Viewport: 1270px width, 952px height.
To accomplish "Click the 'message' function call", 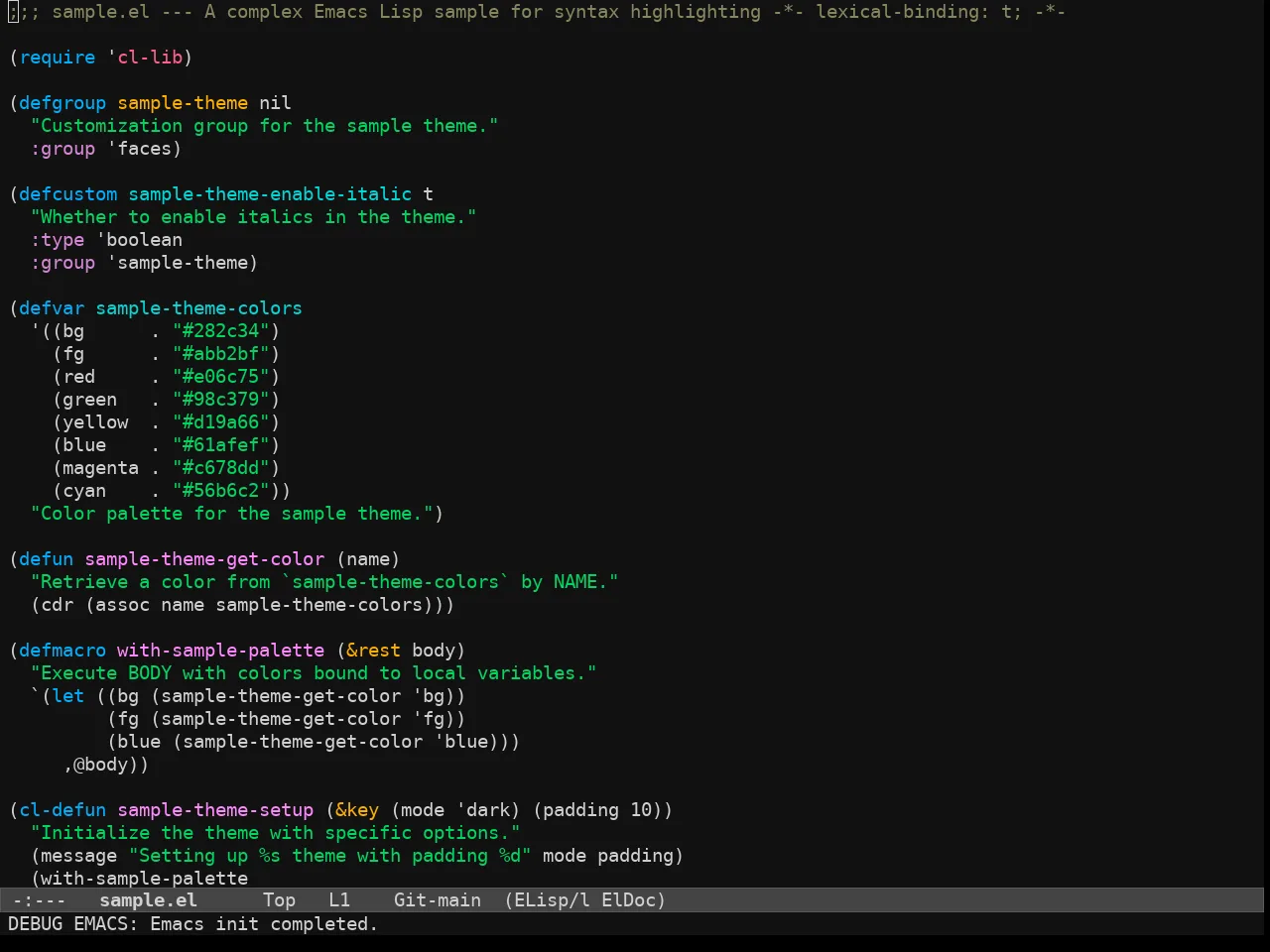I will point(79,856).
